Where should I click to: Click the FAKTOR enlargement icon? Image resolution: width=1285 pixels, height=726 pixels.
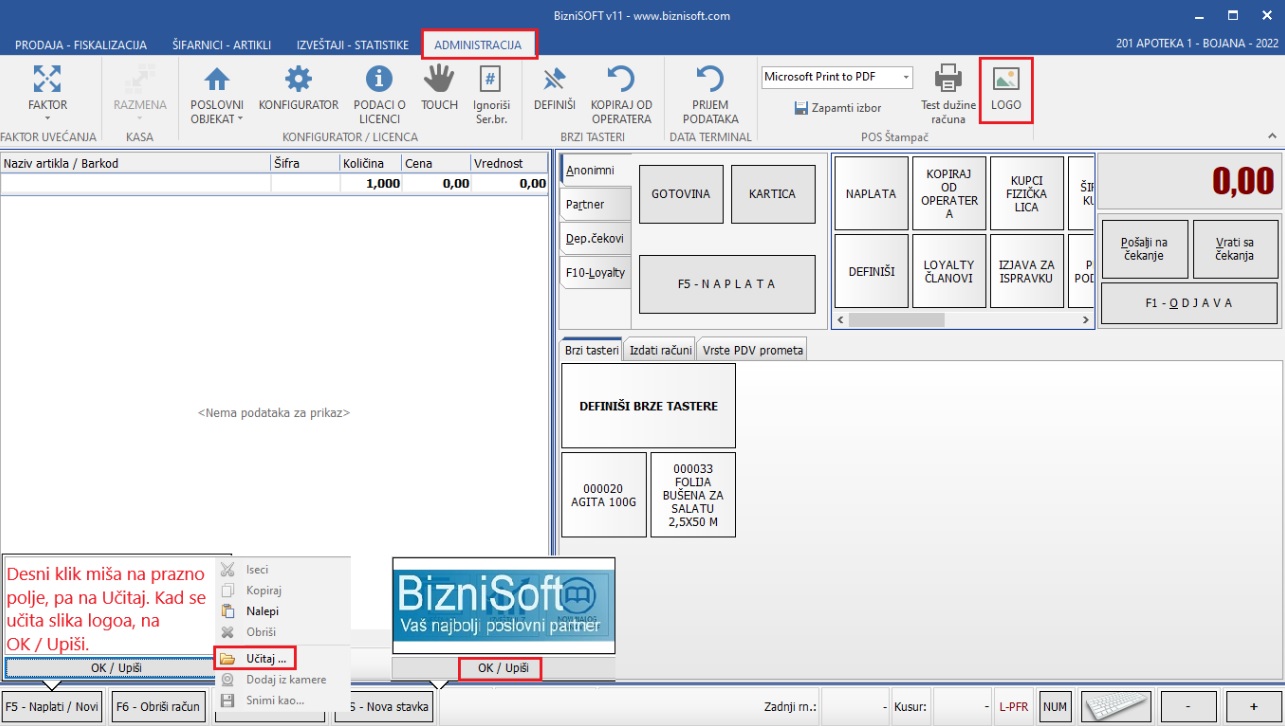tap(47, 80)
